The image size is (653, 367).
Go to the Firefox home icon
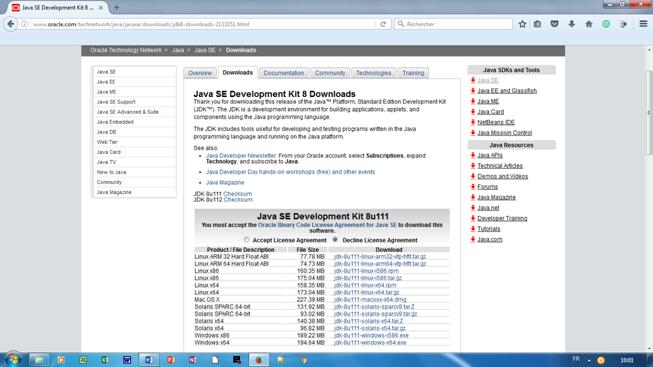(x=589, y=24)
